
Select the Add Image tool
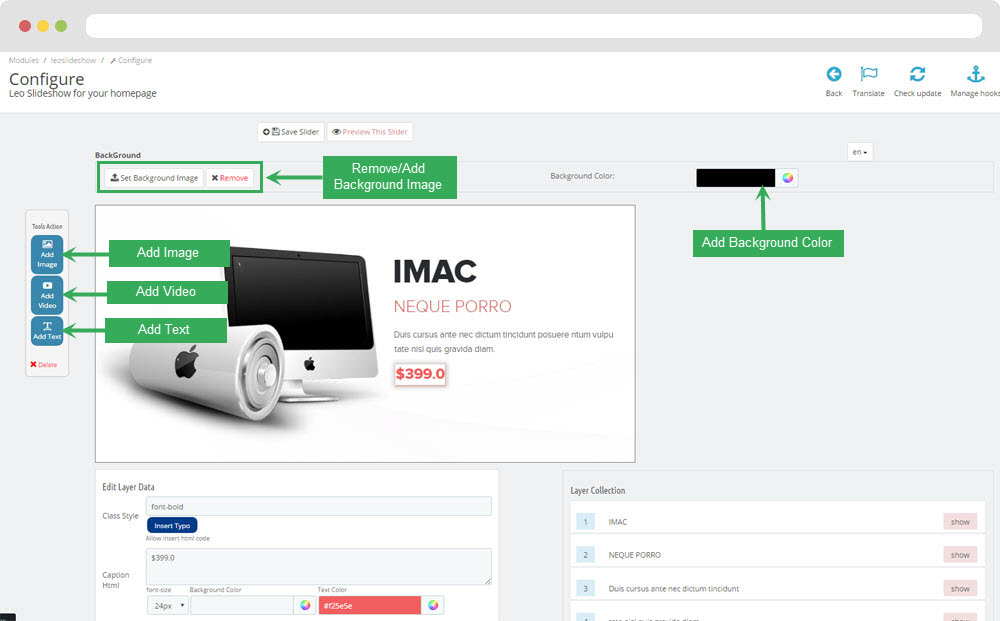point(47,254)
